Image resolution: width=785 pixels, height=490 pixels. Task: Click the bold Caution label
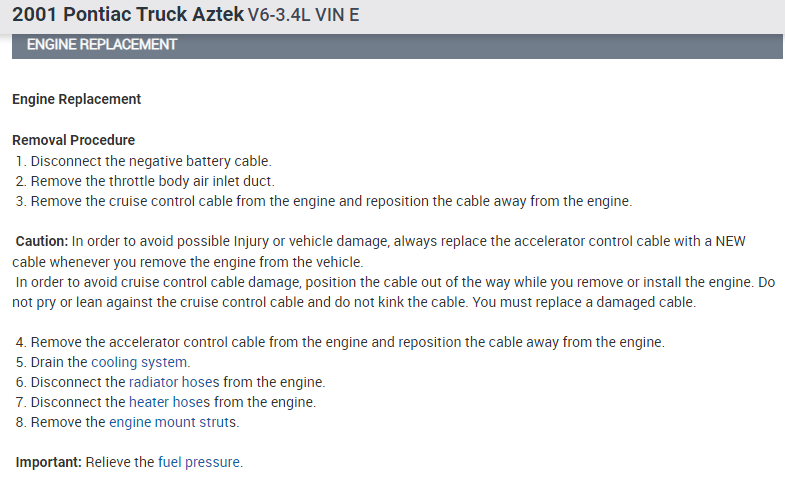[42, 241]
